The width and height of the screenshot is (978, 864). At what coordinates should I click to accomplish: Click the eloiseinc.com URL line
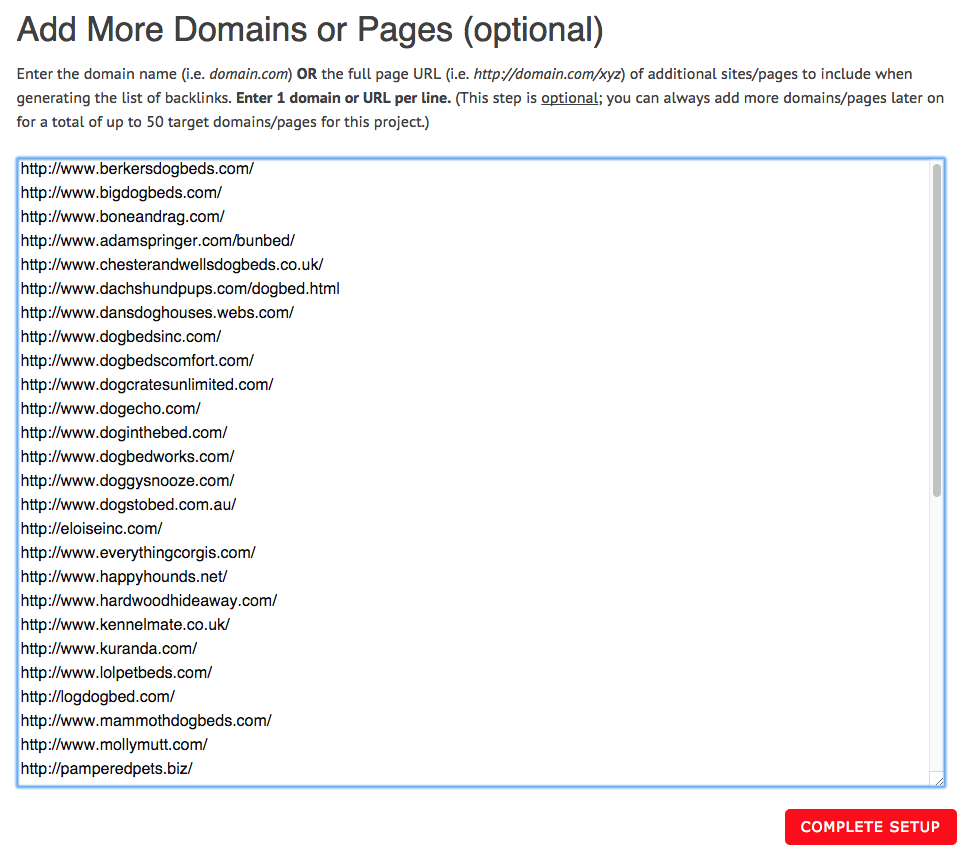tap(92, 529)
